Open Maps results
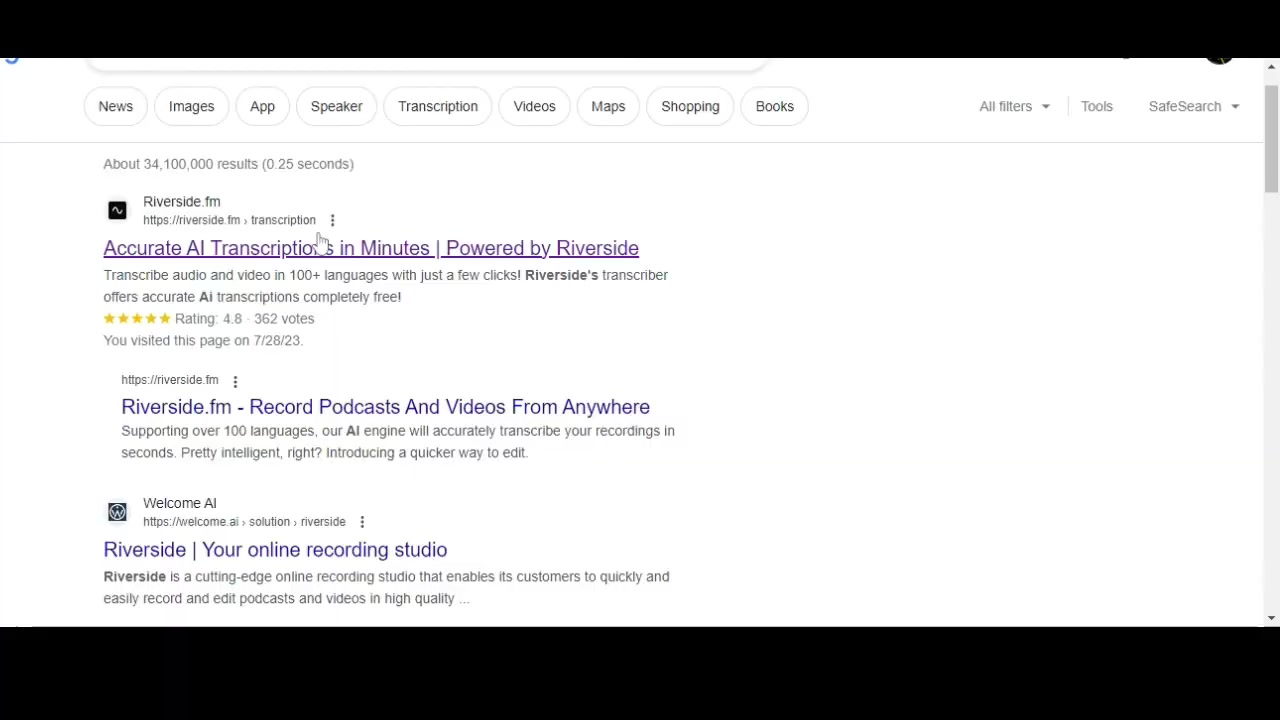The height and width of the screenshot is (720, 1280). [608, 106]
